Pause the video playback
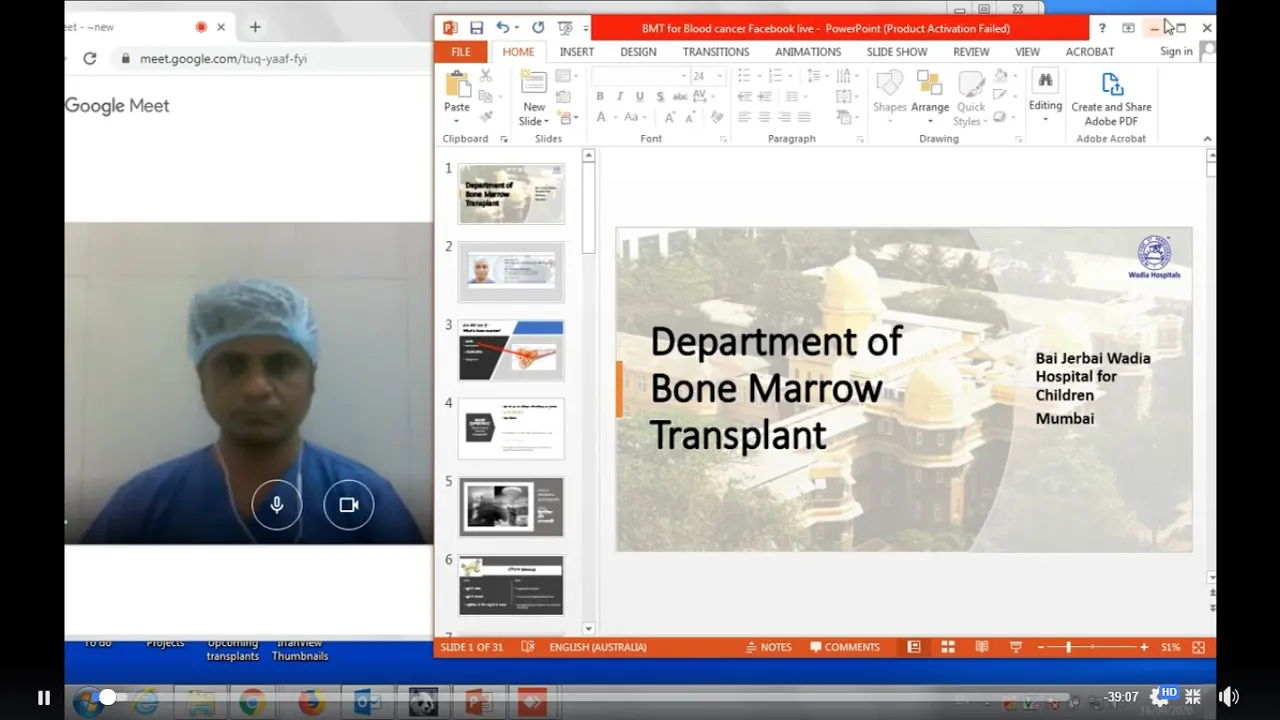Image resolution: width=1280 pixels, height=720 pixels. coord(44,698)
